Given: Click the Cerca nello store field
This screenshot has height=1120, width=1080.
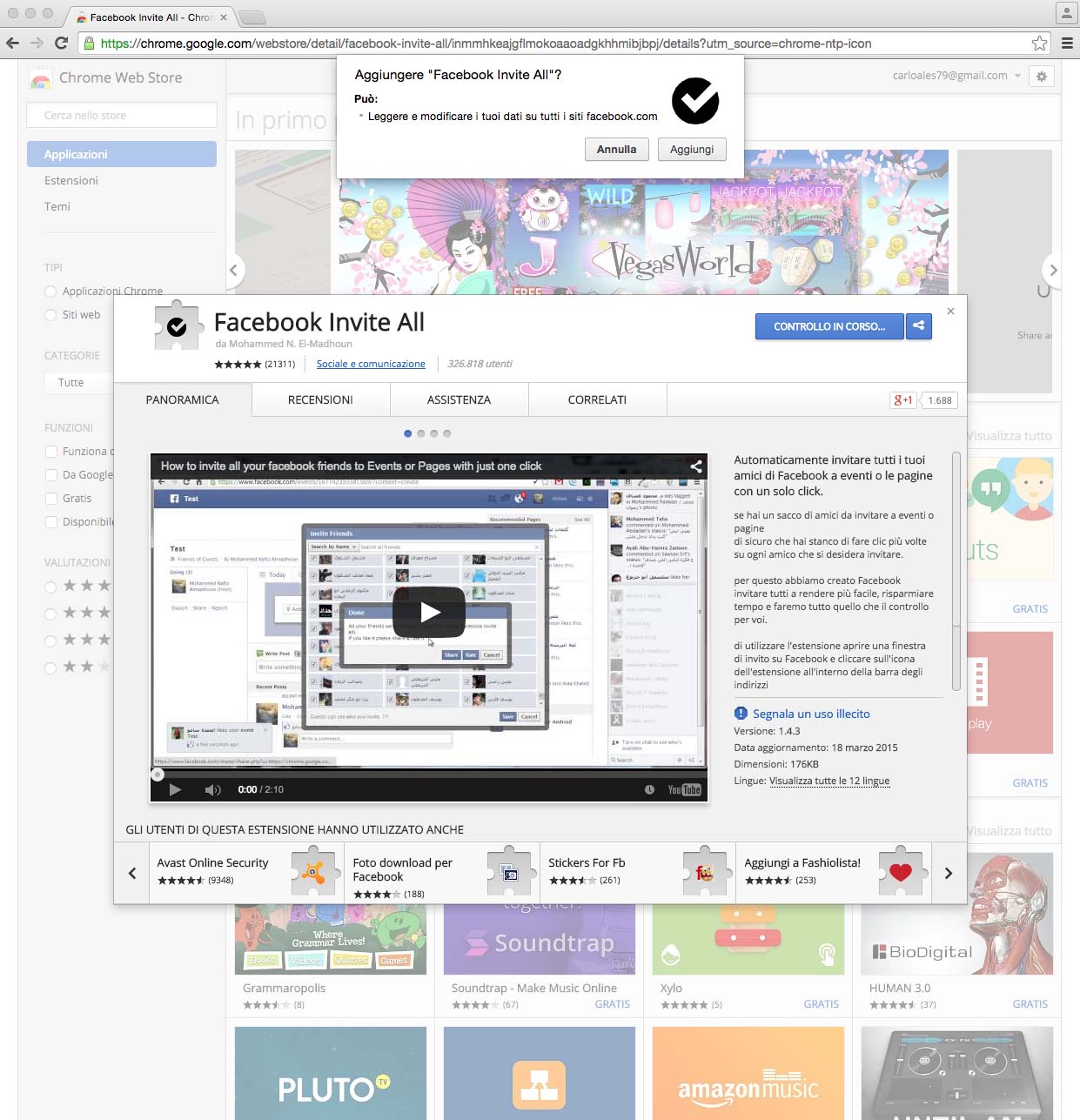Looking at the screenshot, I should (x=122, y=115).
